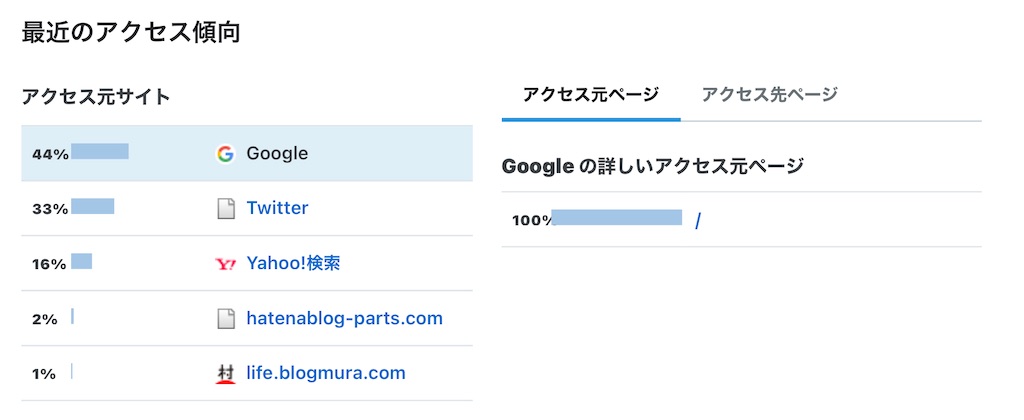Open the "/" source page link
Image resolution: width=1024 pixels, height=420 pixels.
(698, 220)
